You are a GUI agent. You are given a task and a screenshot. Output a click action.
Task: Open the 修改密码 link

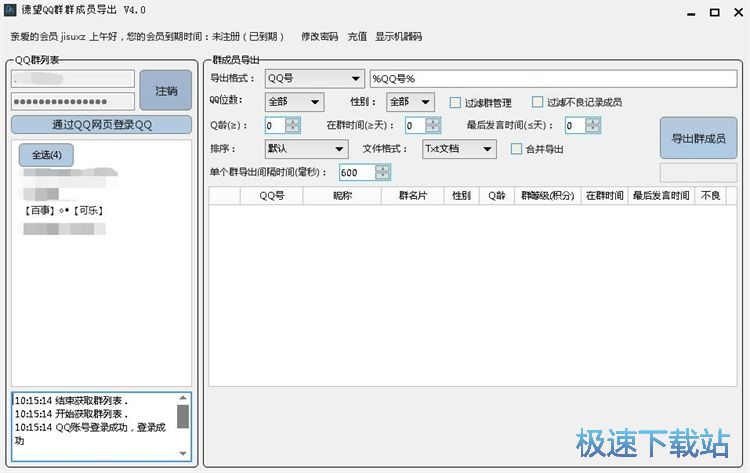tap(319, 36)
